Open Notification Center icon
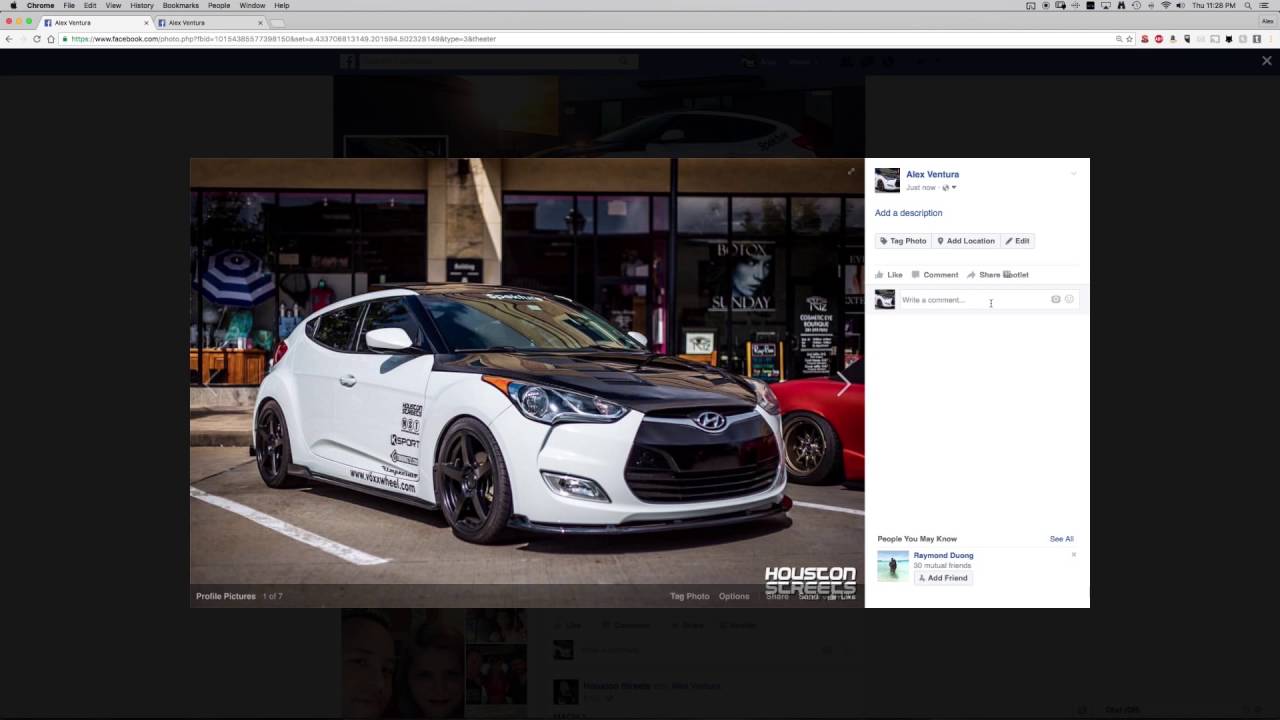The height and width of the screenshot is (720, 1280). (1266, 5)
